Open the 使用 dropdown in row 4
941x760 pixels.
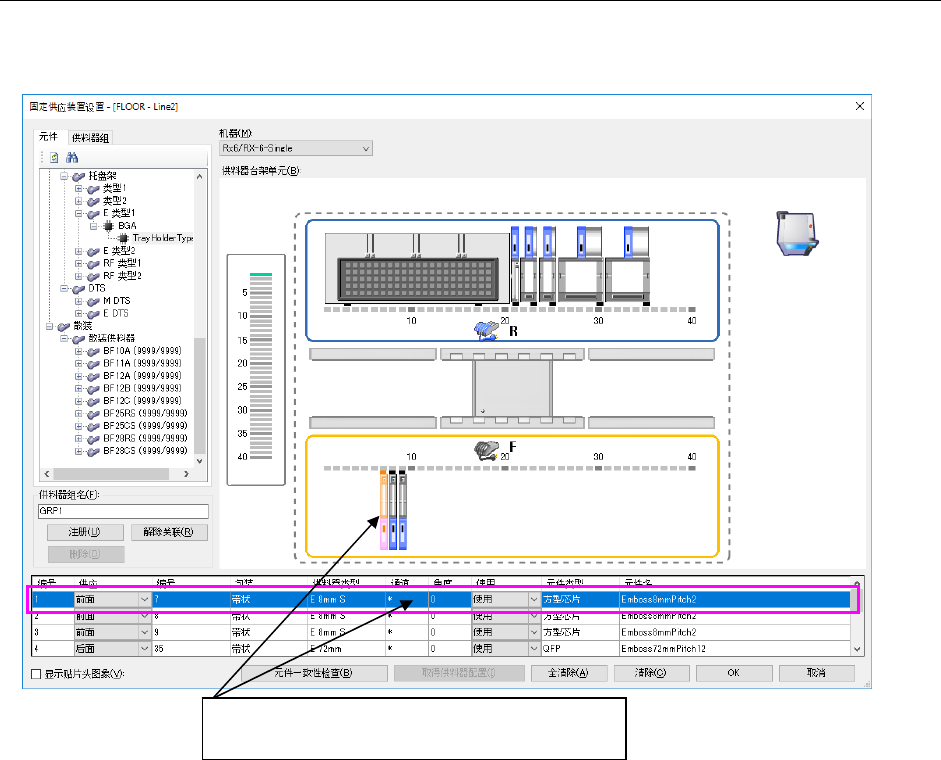click(534, 649)
